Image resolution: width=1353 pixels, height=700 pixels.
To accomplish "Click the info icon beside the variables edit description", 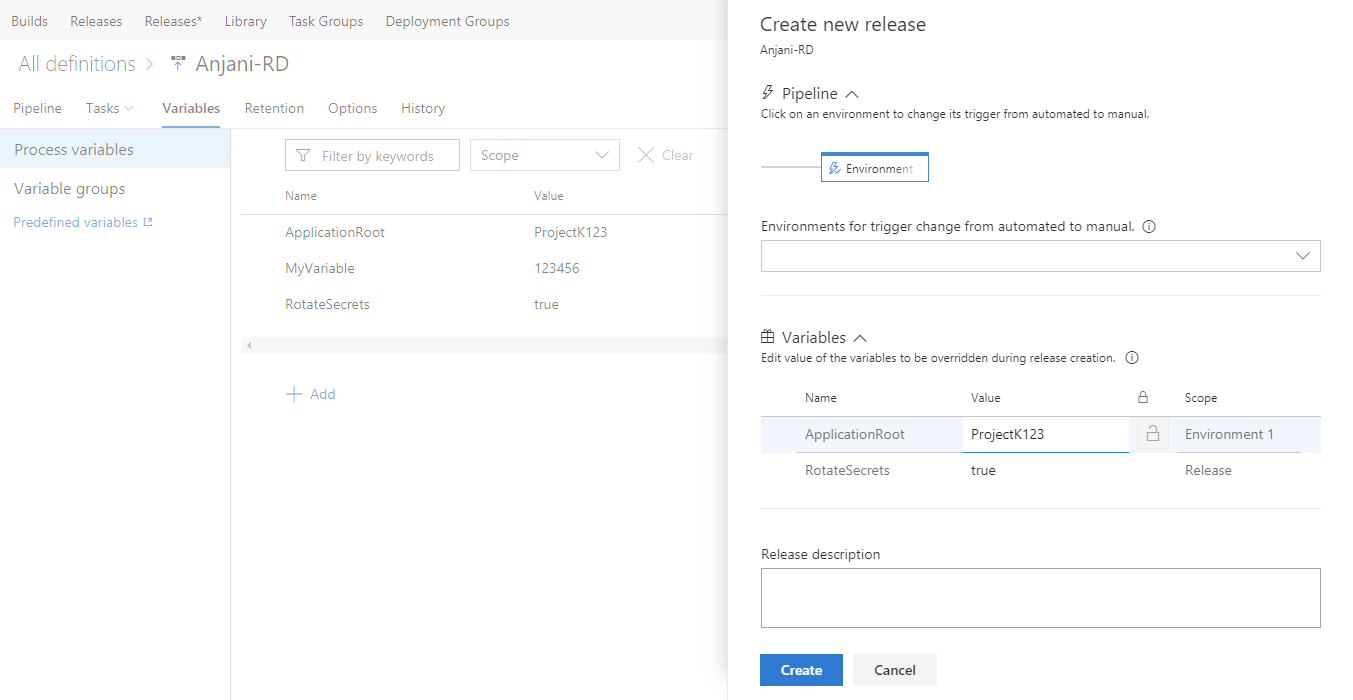I will [x=1131, y=357].
